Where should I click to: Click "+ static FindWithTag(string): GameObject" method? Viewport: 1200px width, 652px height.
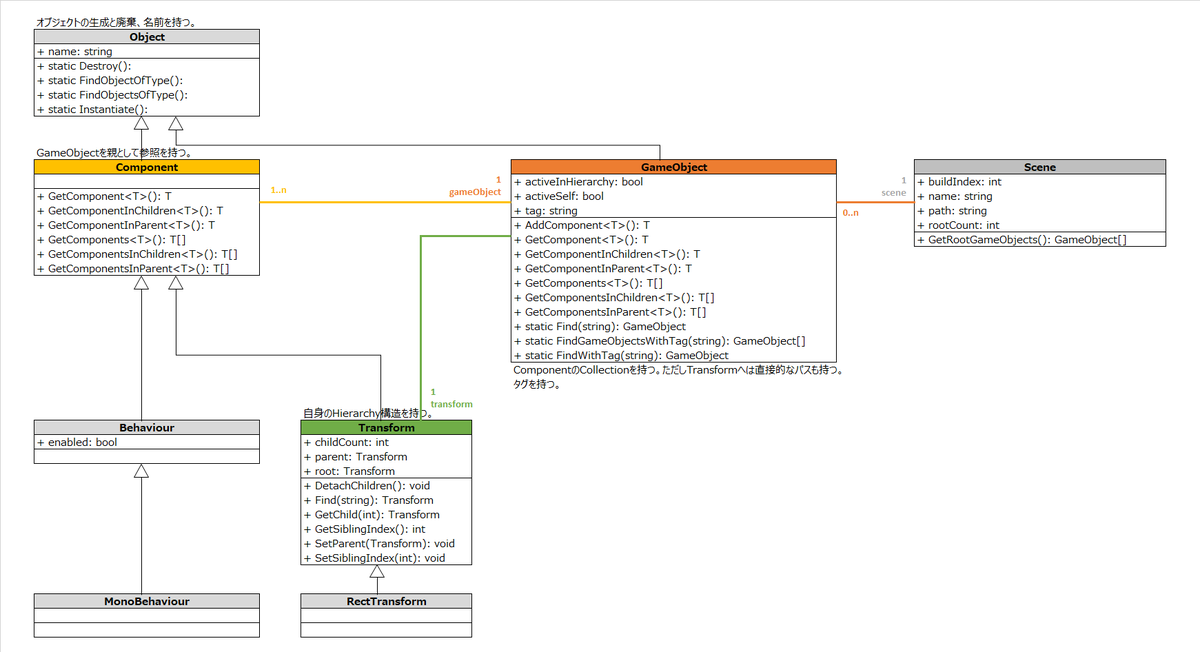tap(621, 355)
